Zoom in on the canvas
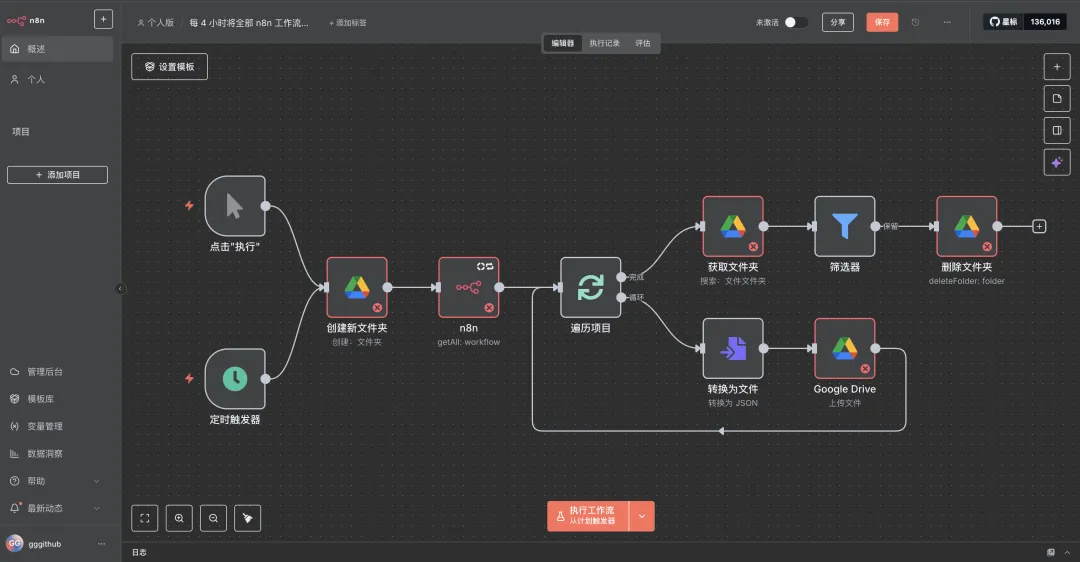 pyautogui.click(x=179, y=518)
